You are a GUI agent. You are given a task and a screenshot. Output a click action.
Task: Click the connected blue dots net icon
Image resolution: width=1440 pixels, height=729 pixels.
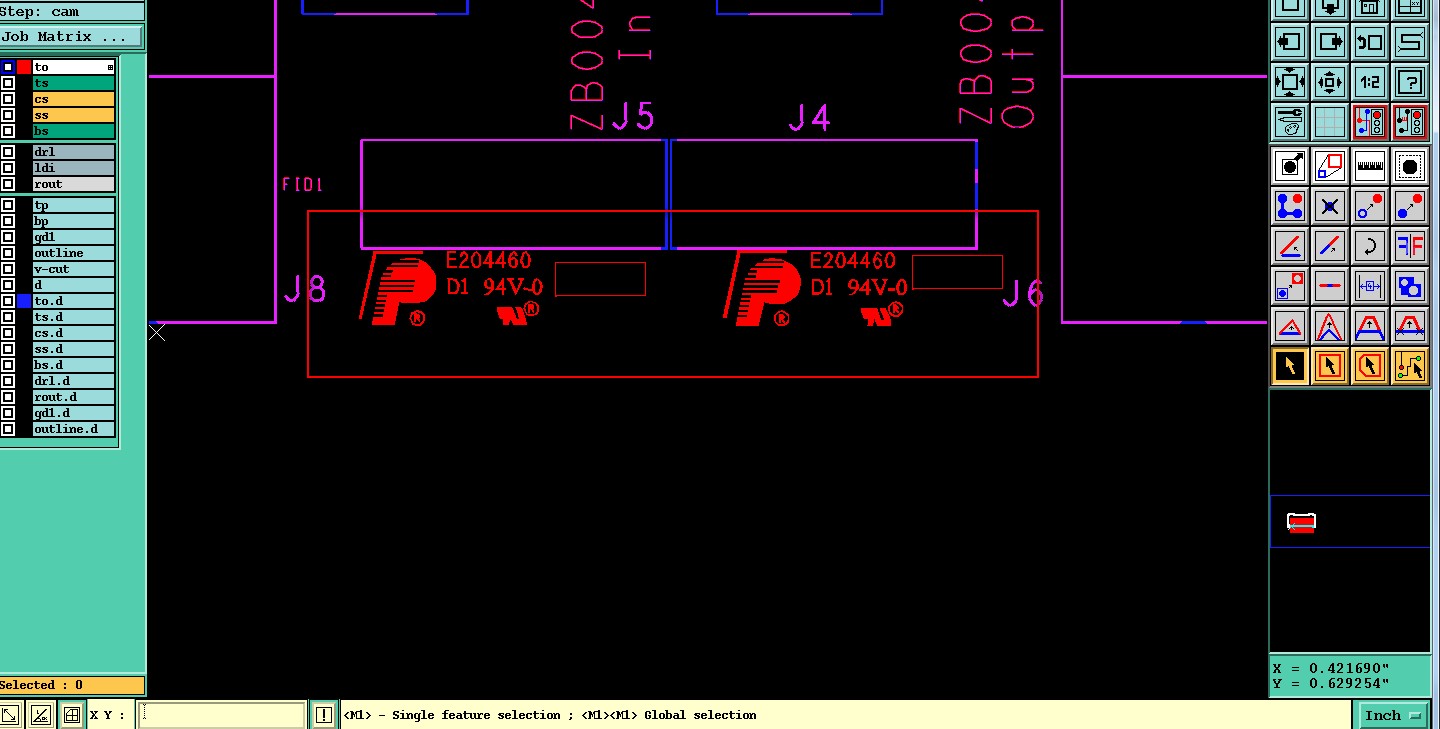pos(1290,206)
